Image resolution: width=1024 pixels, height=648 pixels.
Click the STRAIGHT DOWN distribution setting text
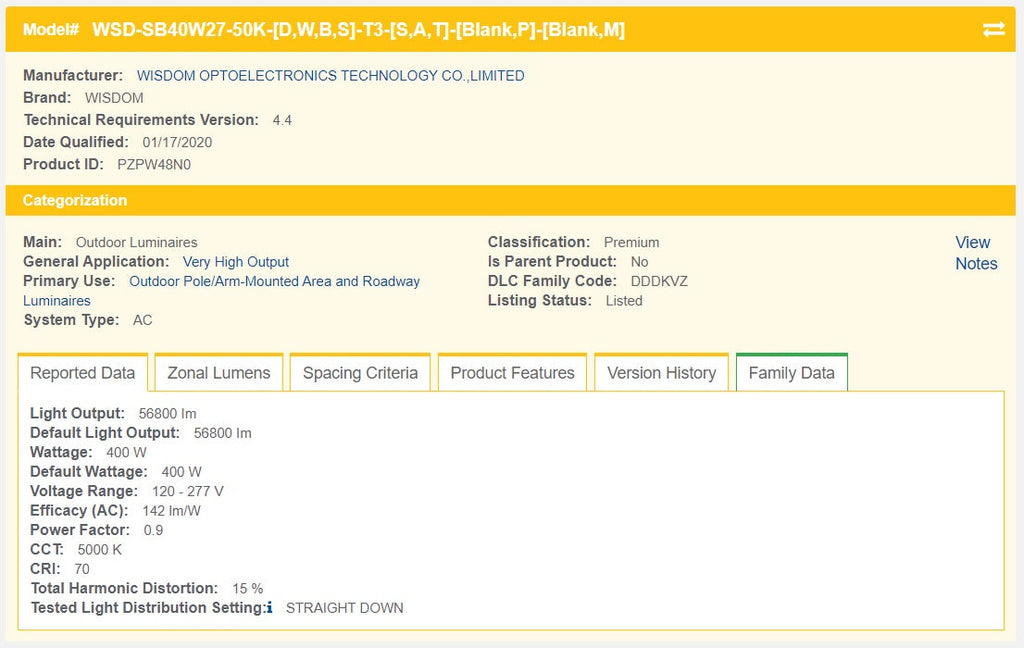tap(345, 608)
